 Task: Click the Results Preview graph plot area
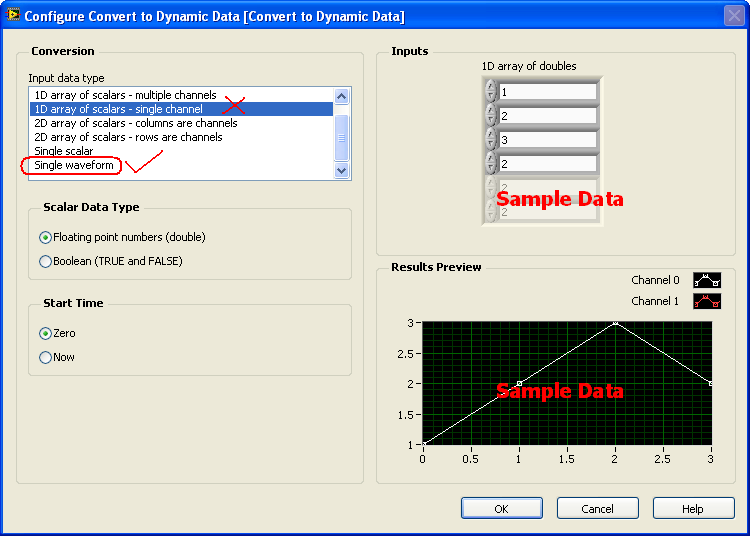coord(567,383)
